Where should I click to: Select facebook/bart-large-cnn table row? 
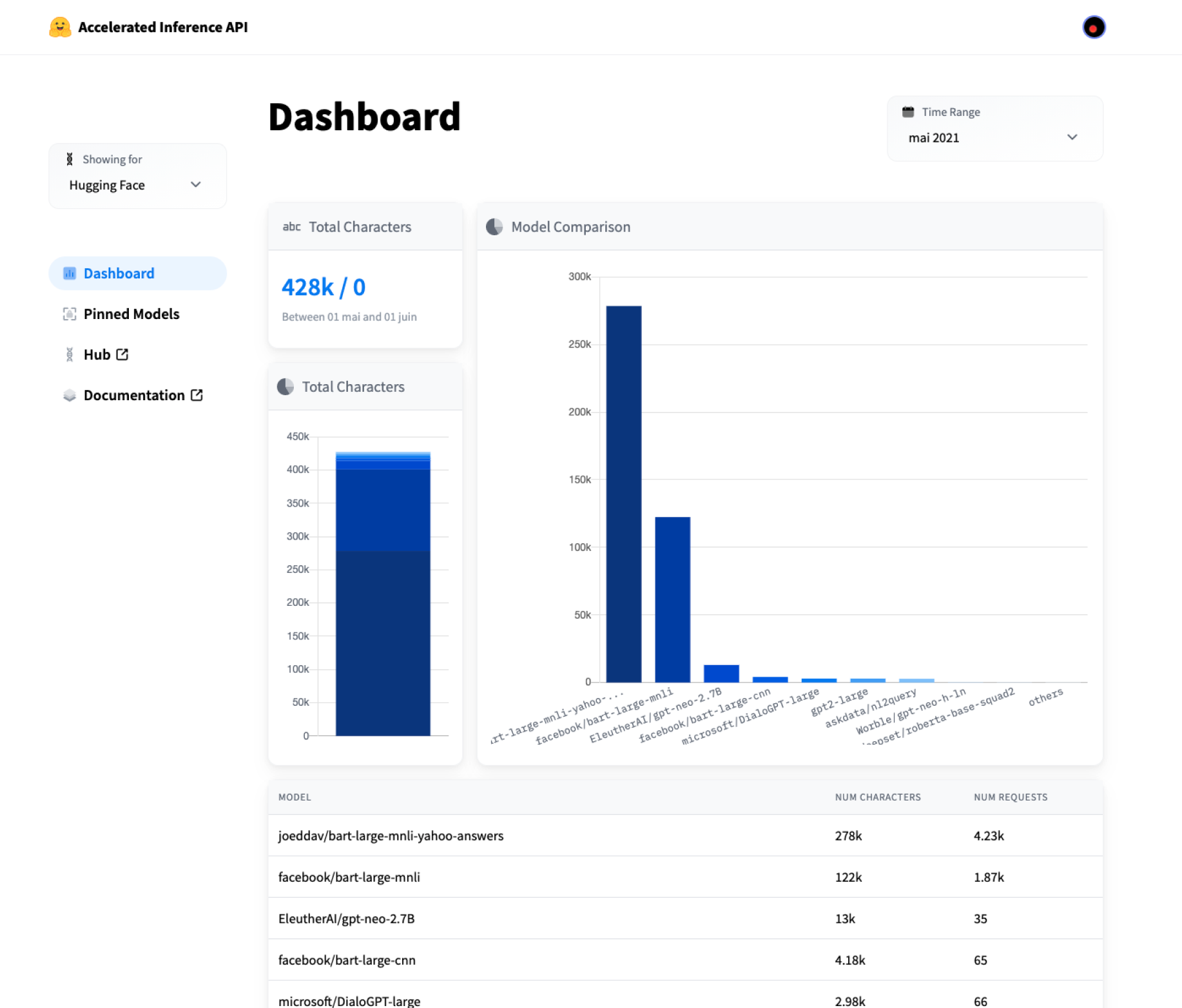685,960
